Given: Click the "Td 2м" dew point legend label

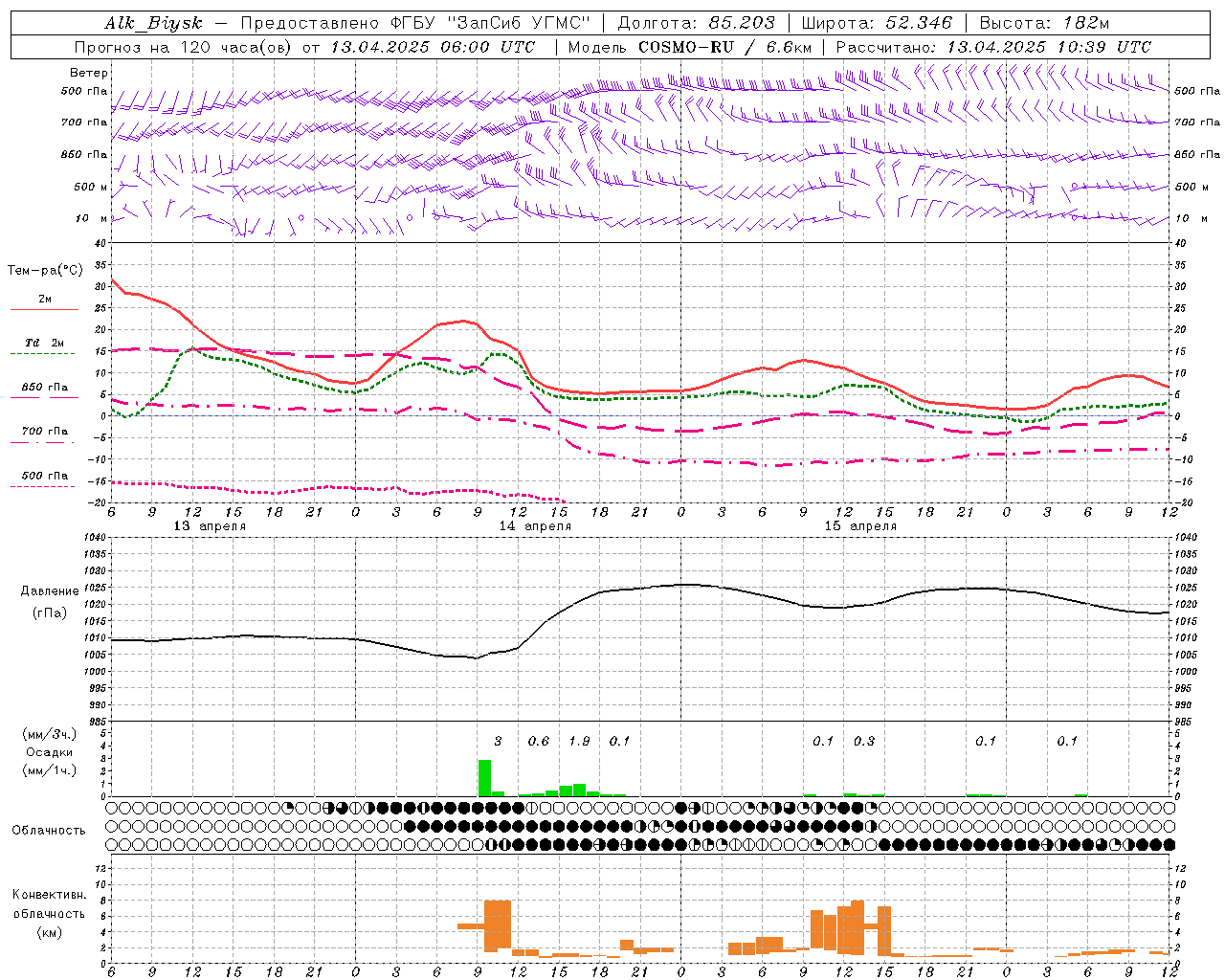Looking at the screenshot, I should [x=45, y=343].
